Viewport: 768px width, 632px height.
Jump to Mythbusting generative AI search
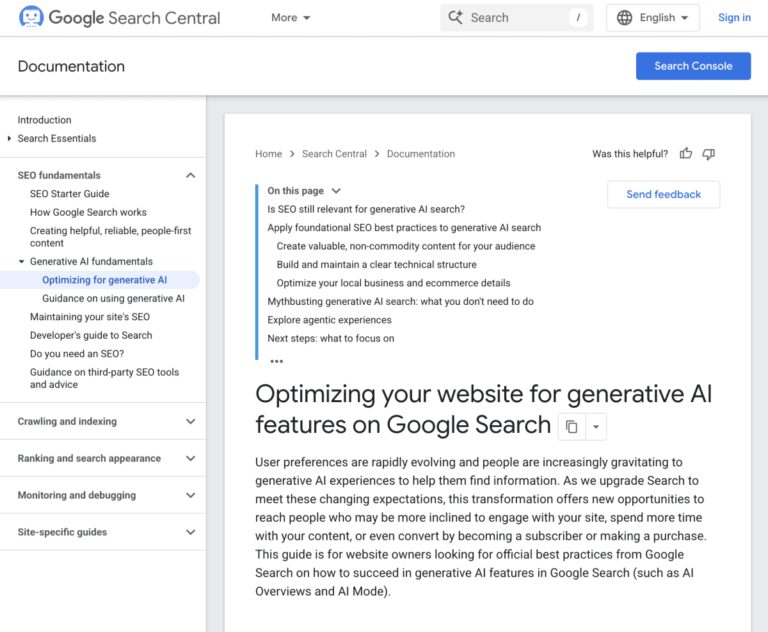click(400, 301)
